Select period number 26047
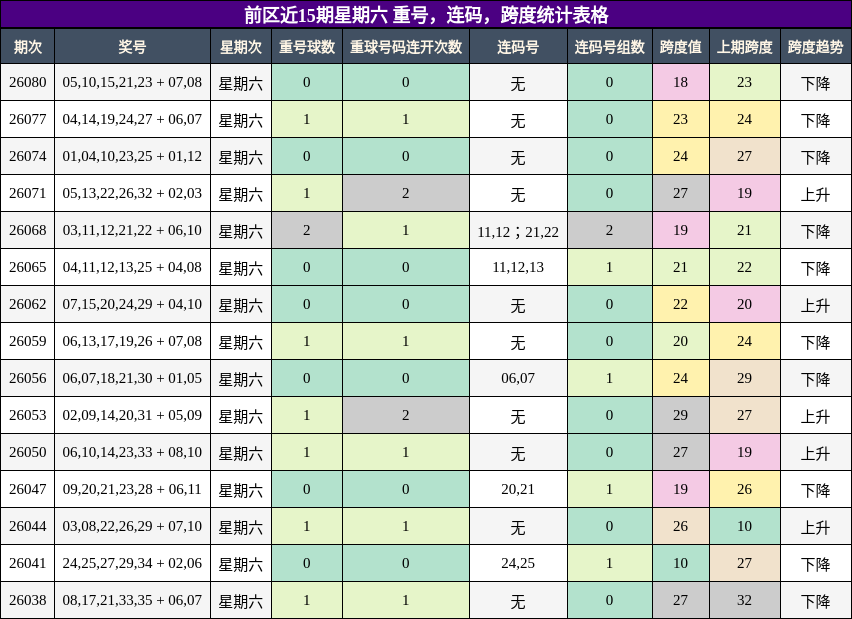852x619 pixels. 28,489
